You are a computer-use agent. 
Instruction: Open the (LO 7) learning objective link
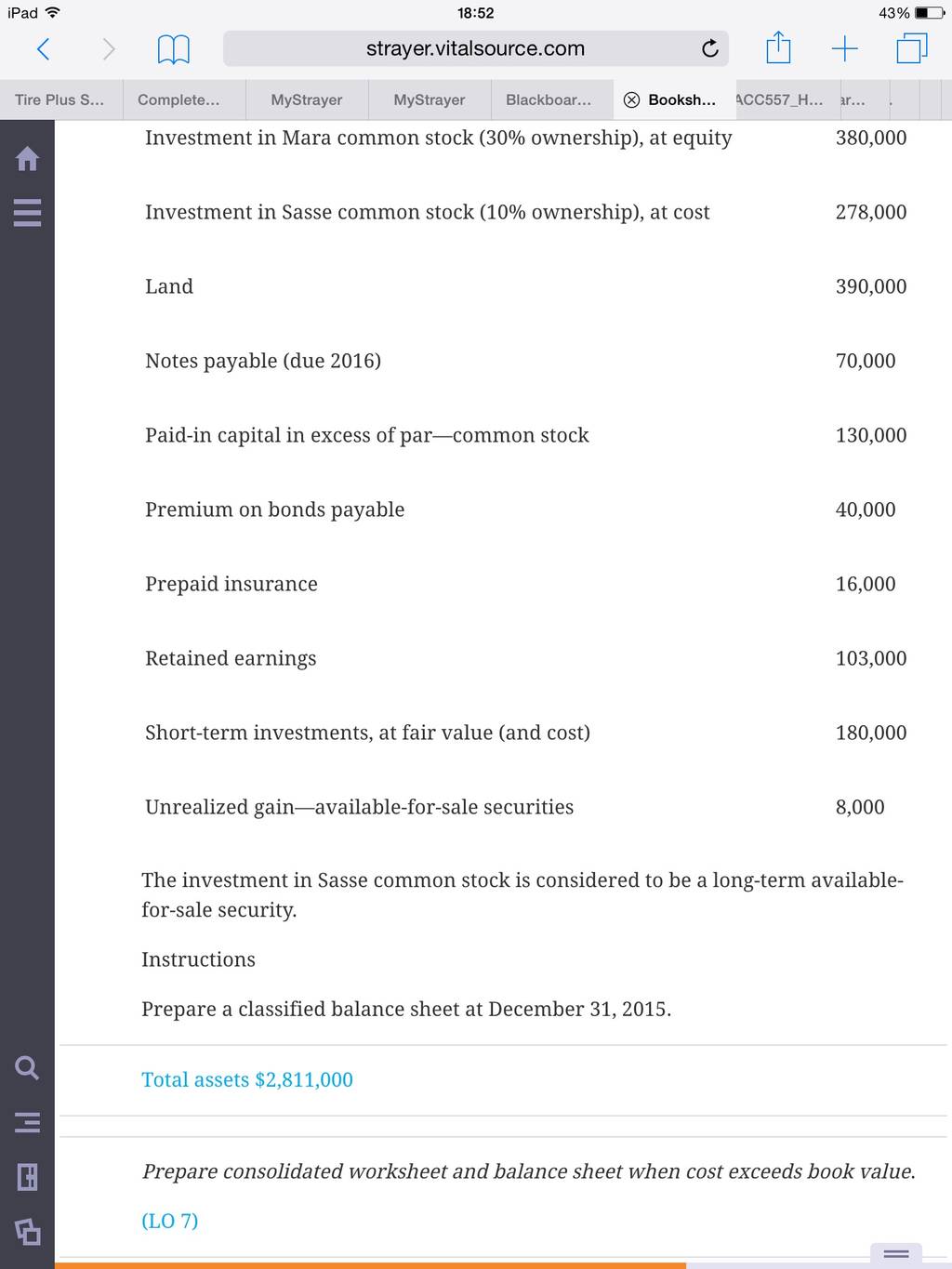pyautogui.click(x=170, y=1221)
